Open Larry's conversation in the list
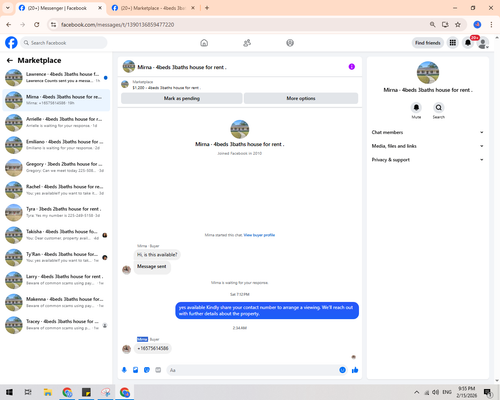This screenshot has width=500, height=400. [56, 280]
